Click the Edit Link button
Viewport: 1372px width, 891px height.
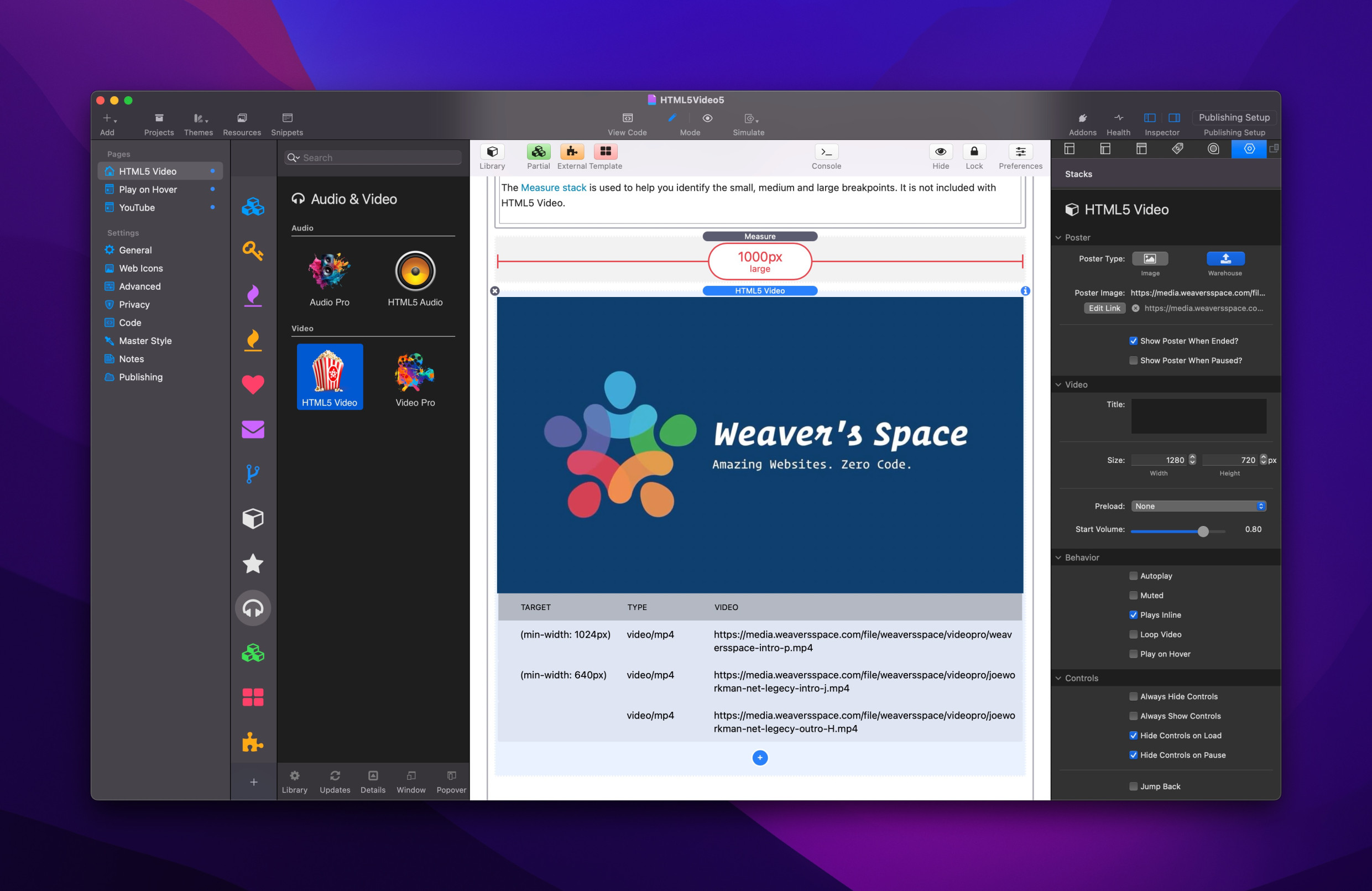coord(1104,309)
